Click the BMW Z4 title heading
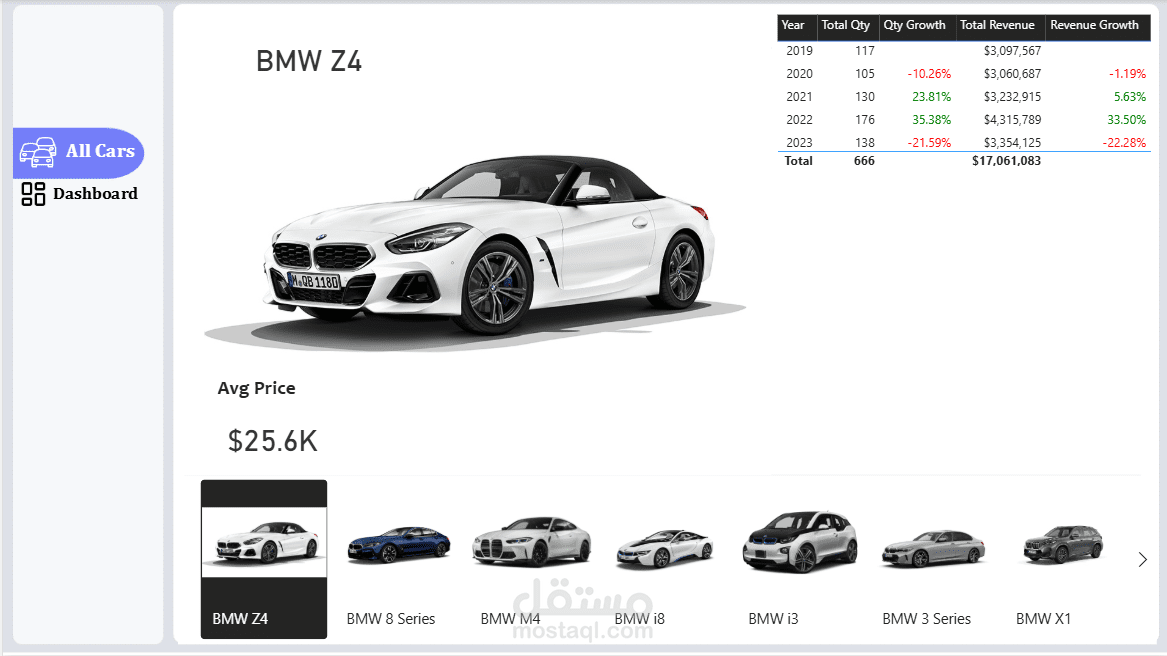Screen dimensions: 1167x656 pyautogui.click(x=308, y=61)
